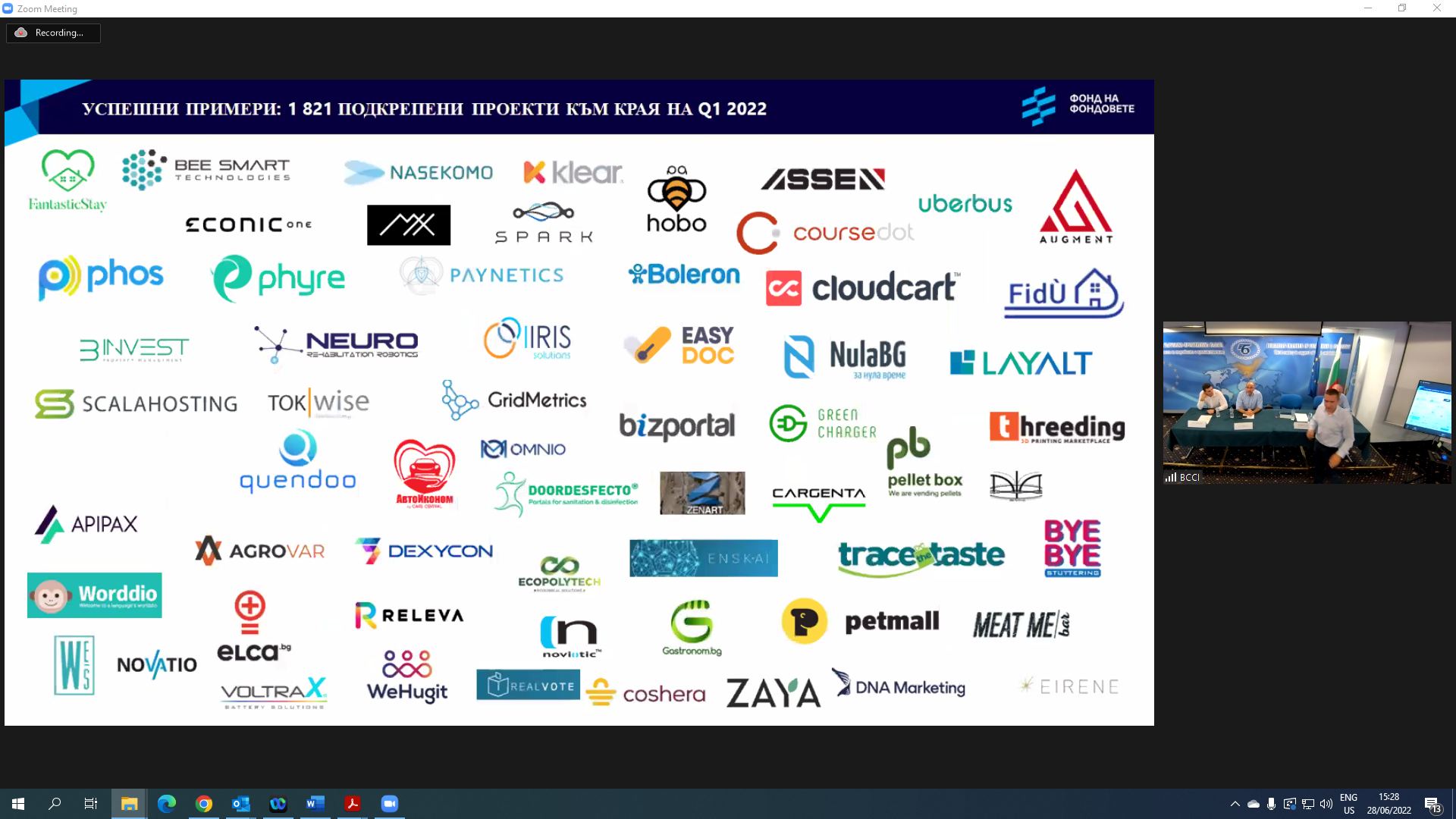The height and width of the screenshot is (819, 1456).
Task: Click the Фонд на фондовете logo
Action: click(x=1078, y=105)
